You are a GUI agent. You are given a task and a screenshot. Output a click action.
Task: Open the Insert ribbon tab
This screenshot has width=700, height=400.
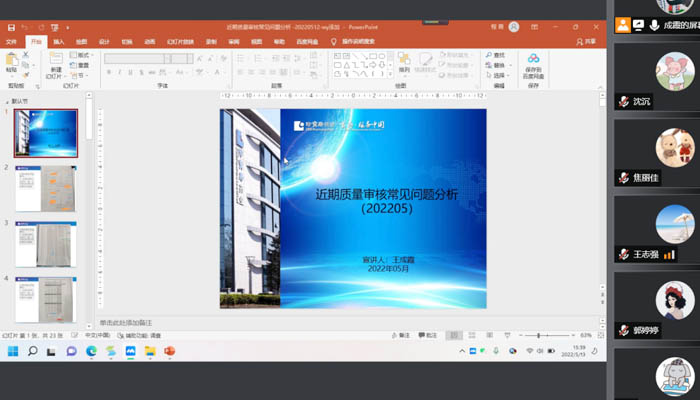(59, 42)
